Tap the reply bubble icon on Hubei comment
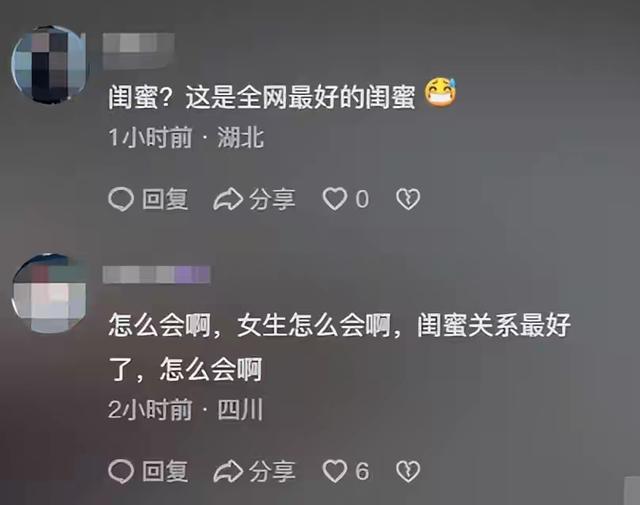 pyautogui.click(x=121, y=199)
